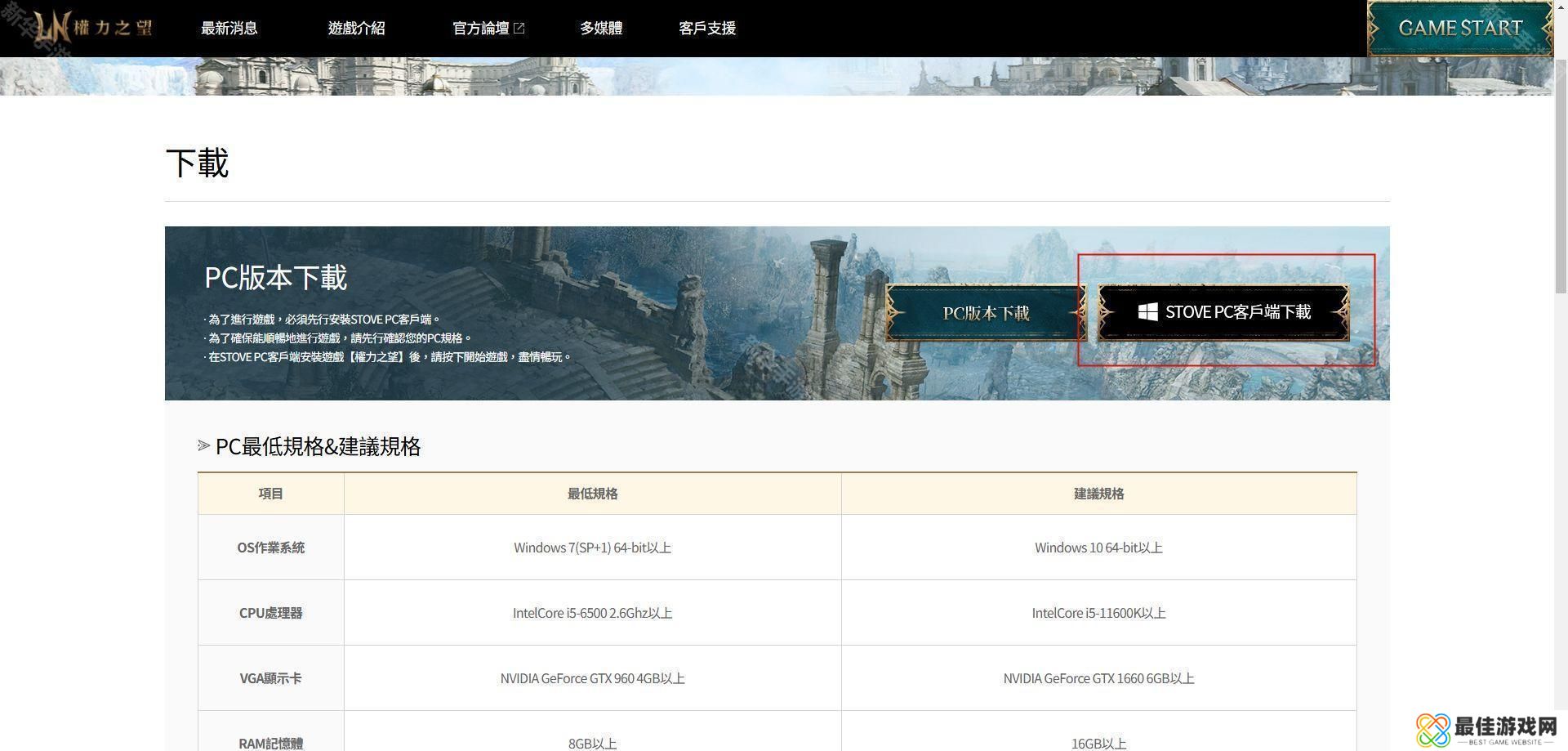
Task: Click the Windows 7(SP+1) 64-bit cell
Action: pyautogui.click(x=592, y=548)
